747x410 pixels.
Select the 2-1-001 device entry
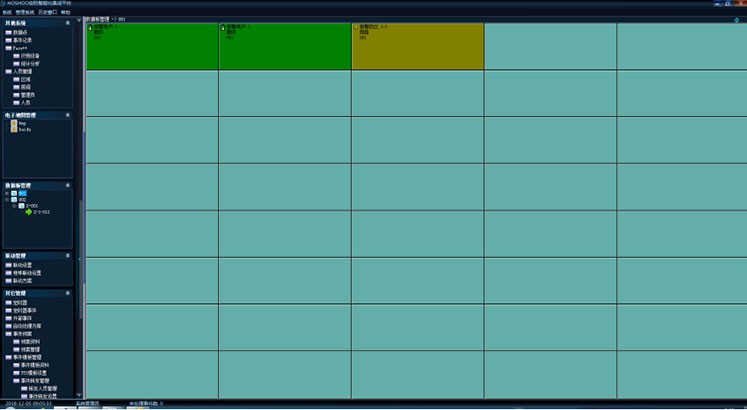coord(42,212)
